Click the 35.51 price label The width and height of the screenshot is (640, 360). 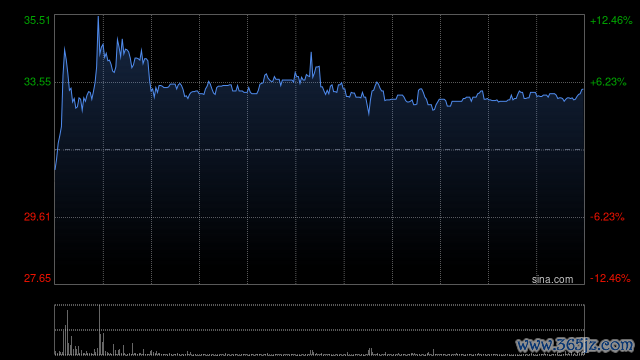coord(37,20)
